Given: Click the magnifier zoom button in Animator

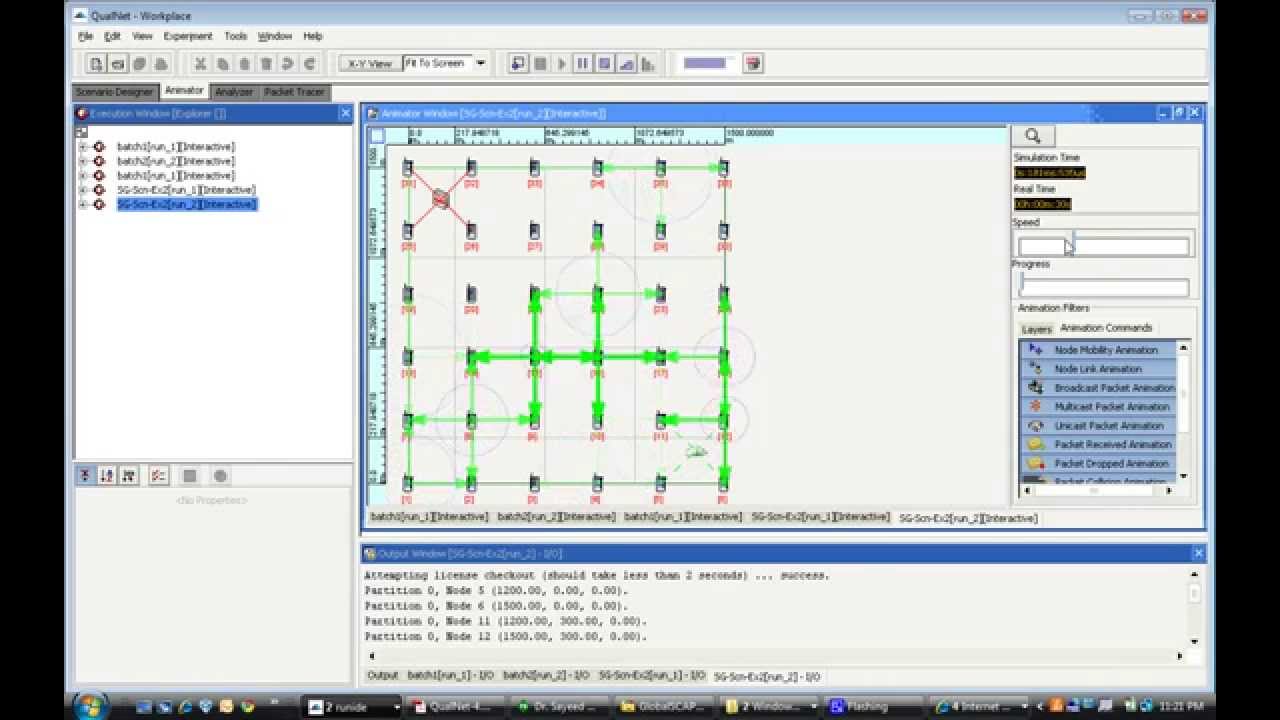Looking at the screenshot, I should coord(1032,136).
